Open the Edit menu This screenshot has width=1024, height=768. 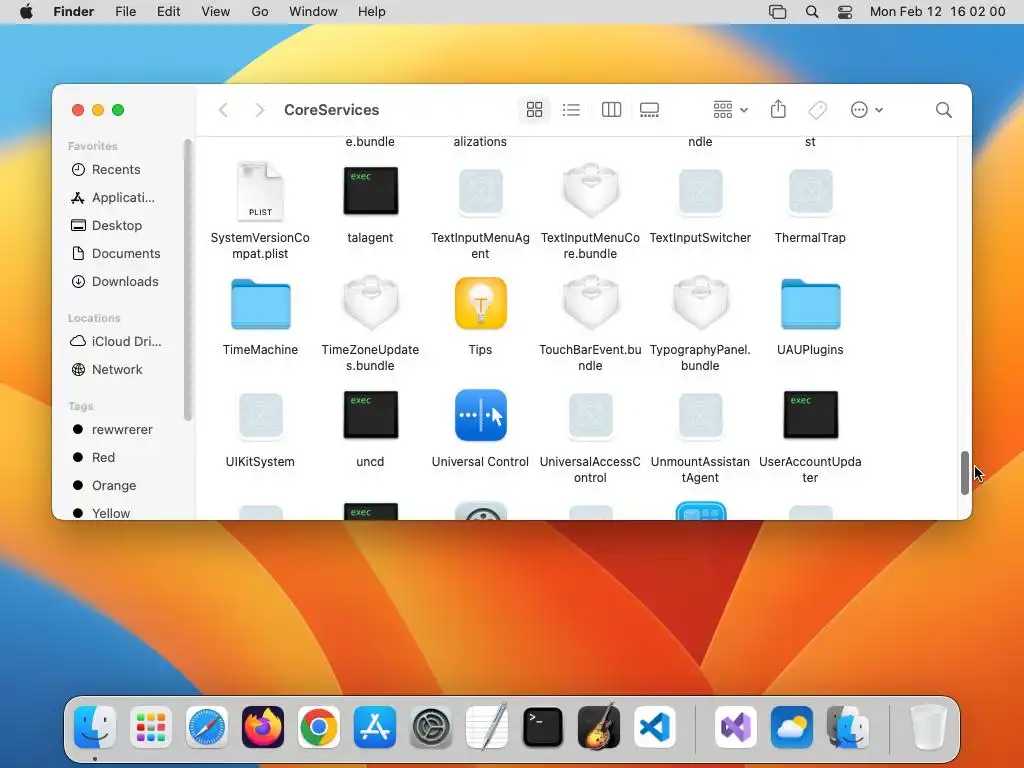tap(168, 12)
